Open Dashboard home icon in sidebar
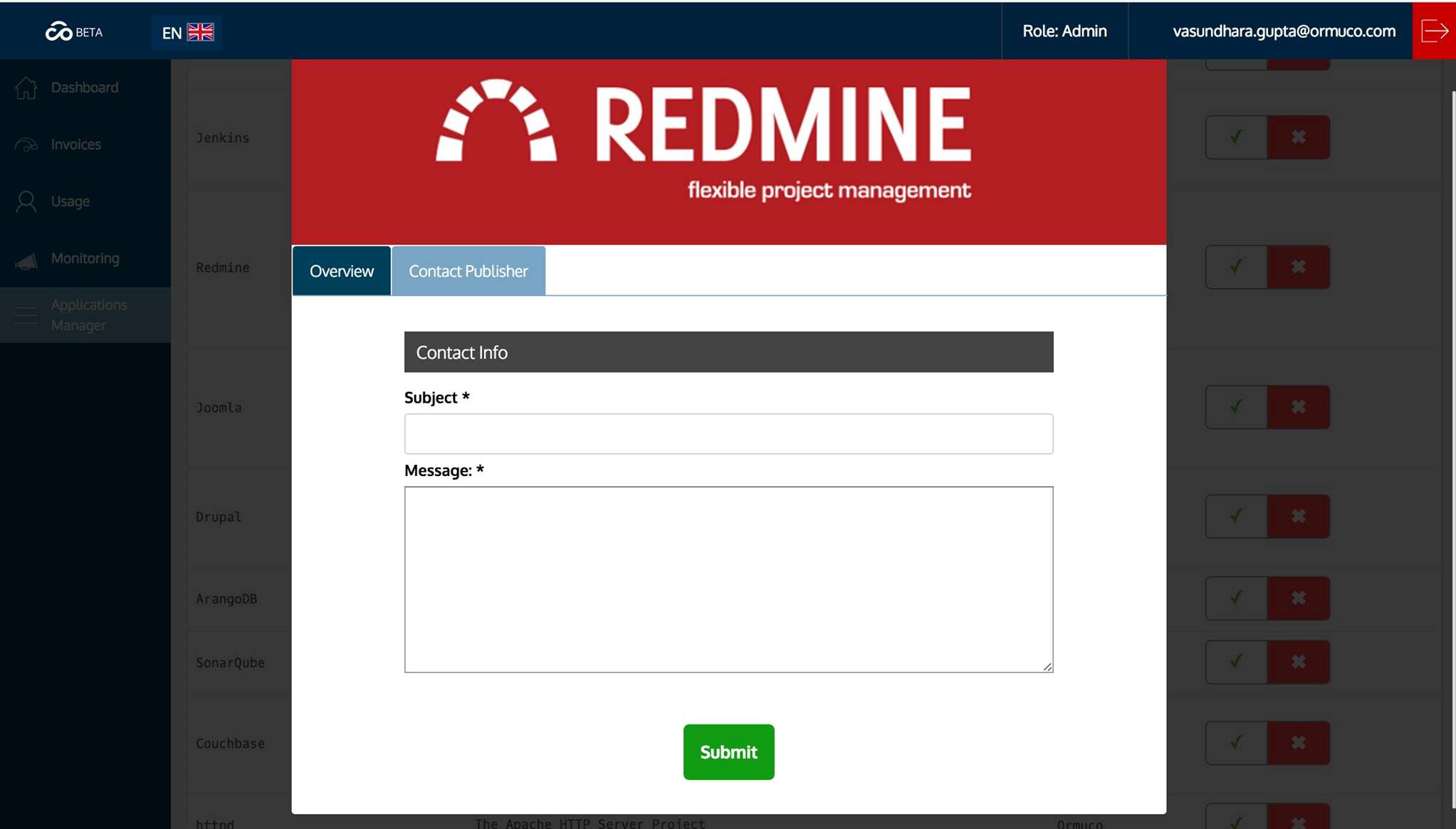The image size is (1456, 829). pyautogui.click(x=26, y=88)
